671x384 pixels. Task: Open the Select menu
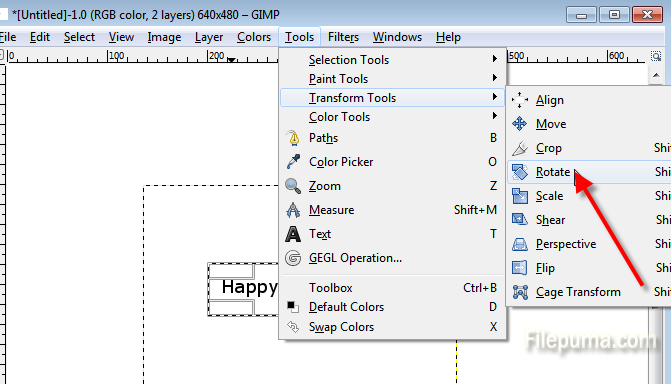click(79, 37)
